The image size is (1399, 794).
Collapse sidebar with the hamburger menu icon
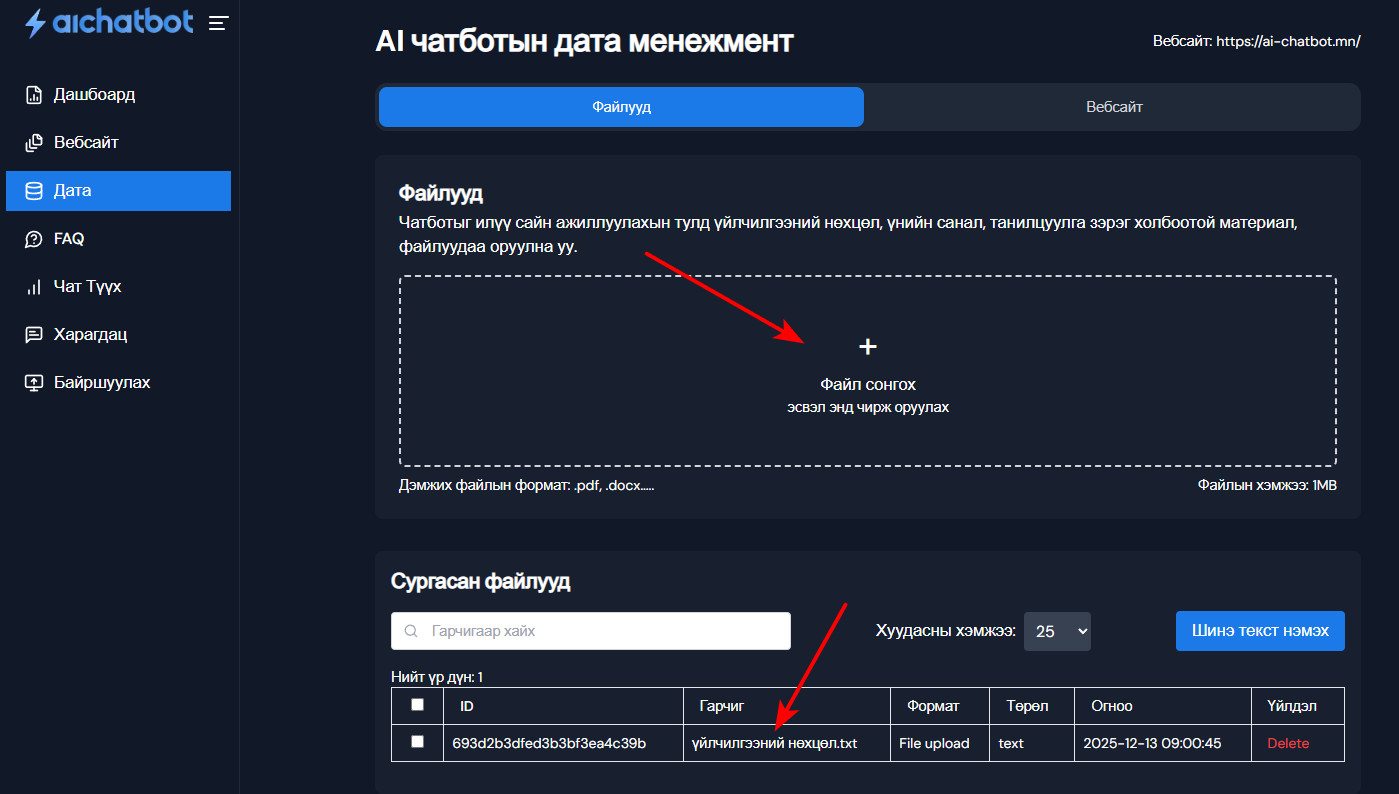[218, 23]
